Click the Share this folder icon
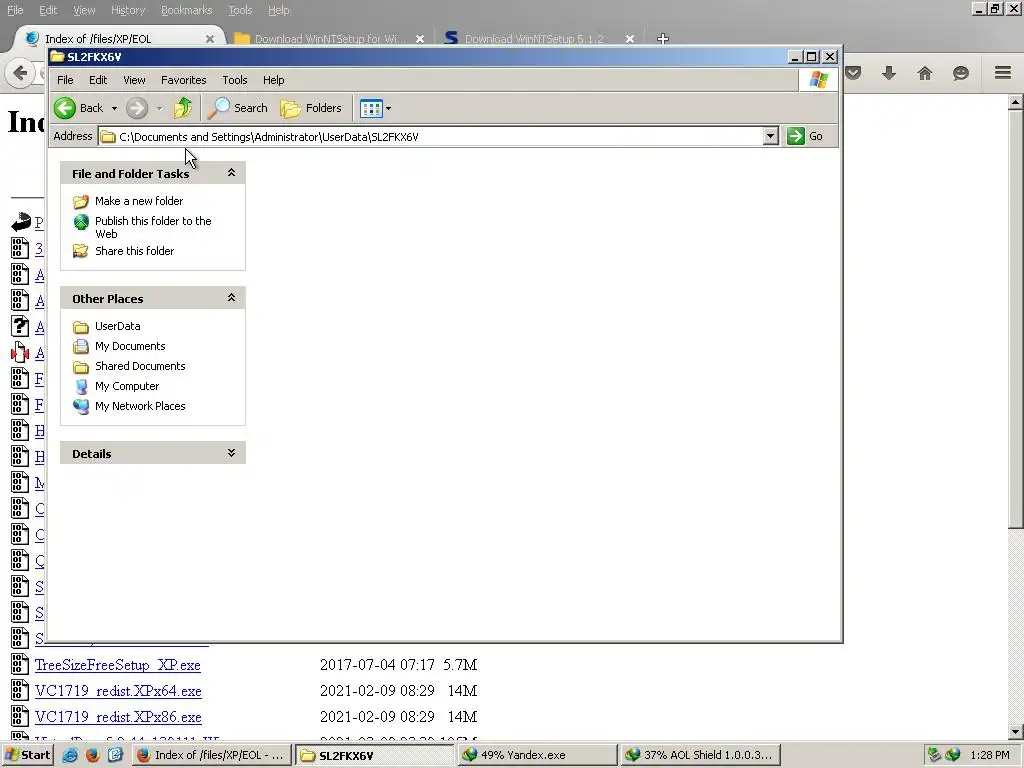This screenshot has height=768, width=1024. point(81,251)
